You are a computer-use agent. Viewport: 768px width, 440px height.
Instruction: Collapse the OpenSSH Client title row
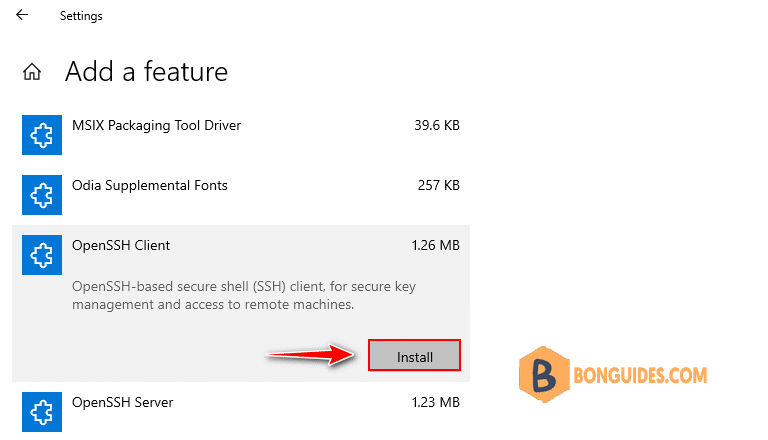pyautogui.click(x=240, y=250)
